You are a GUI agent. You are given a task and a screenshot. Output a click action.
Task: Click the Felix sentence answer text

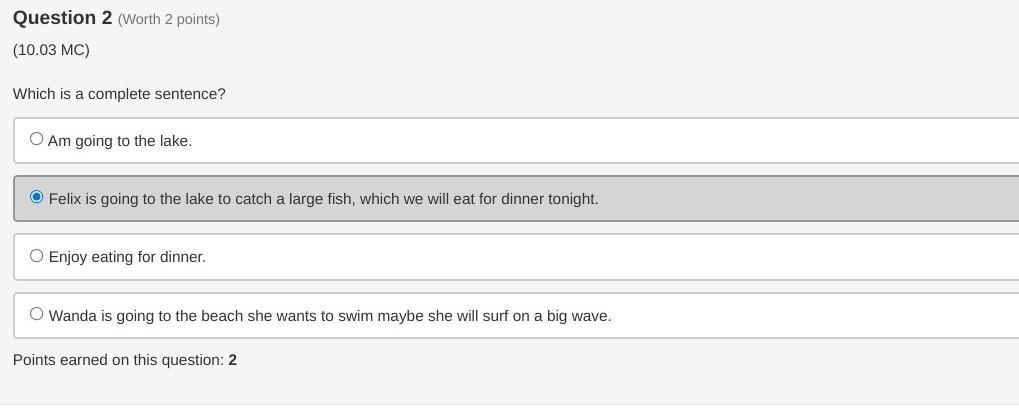pyautogui.click(x=323, y=199)
